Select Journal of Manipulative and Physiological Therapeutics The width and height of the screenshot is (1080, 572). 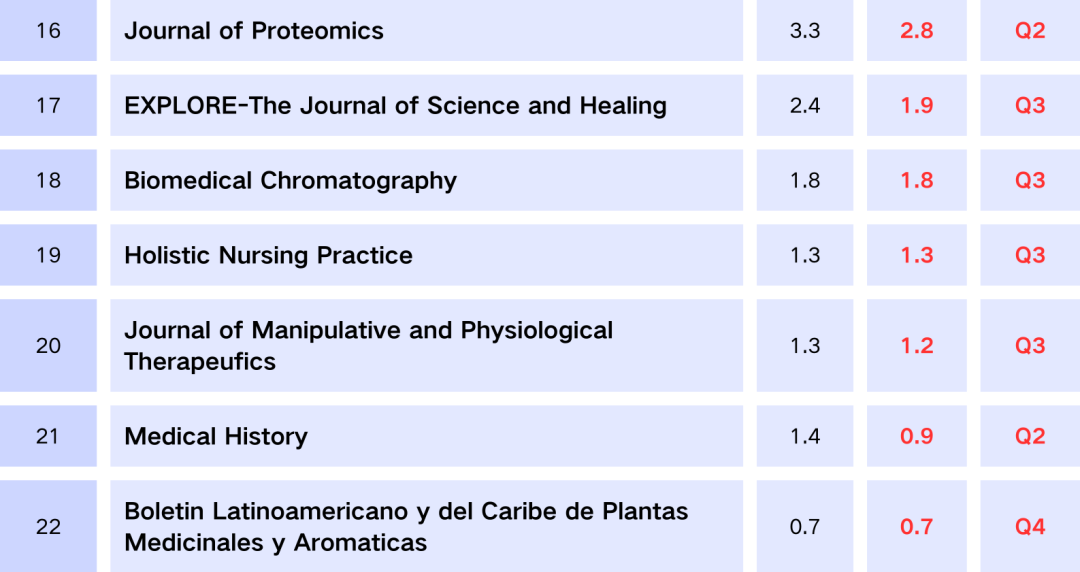pyautogui.click(x=368, y=345)
